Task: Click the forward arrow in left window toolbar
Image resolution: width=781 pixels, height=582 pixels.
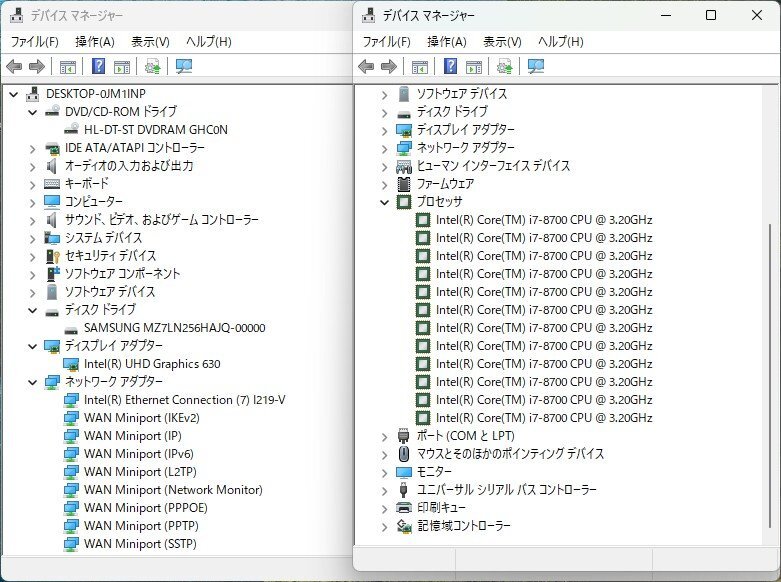Action: coord(37,67)
